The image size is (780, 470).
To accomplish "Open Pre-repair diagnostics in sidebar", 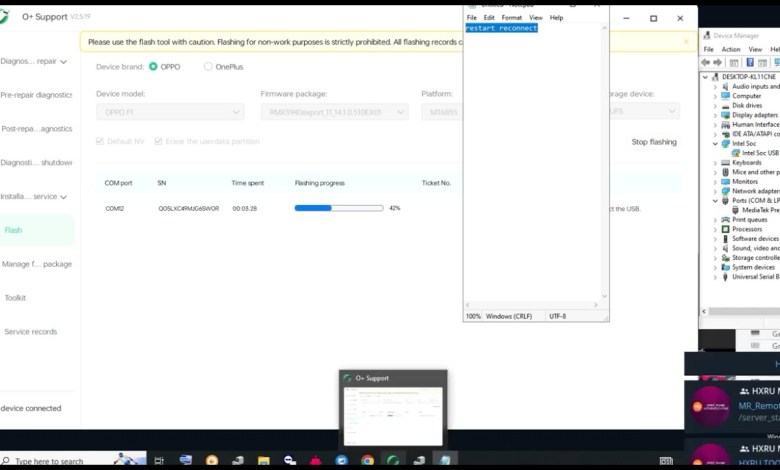I will (x=36, y=95).
